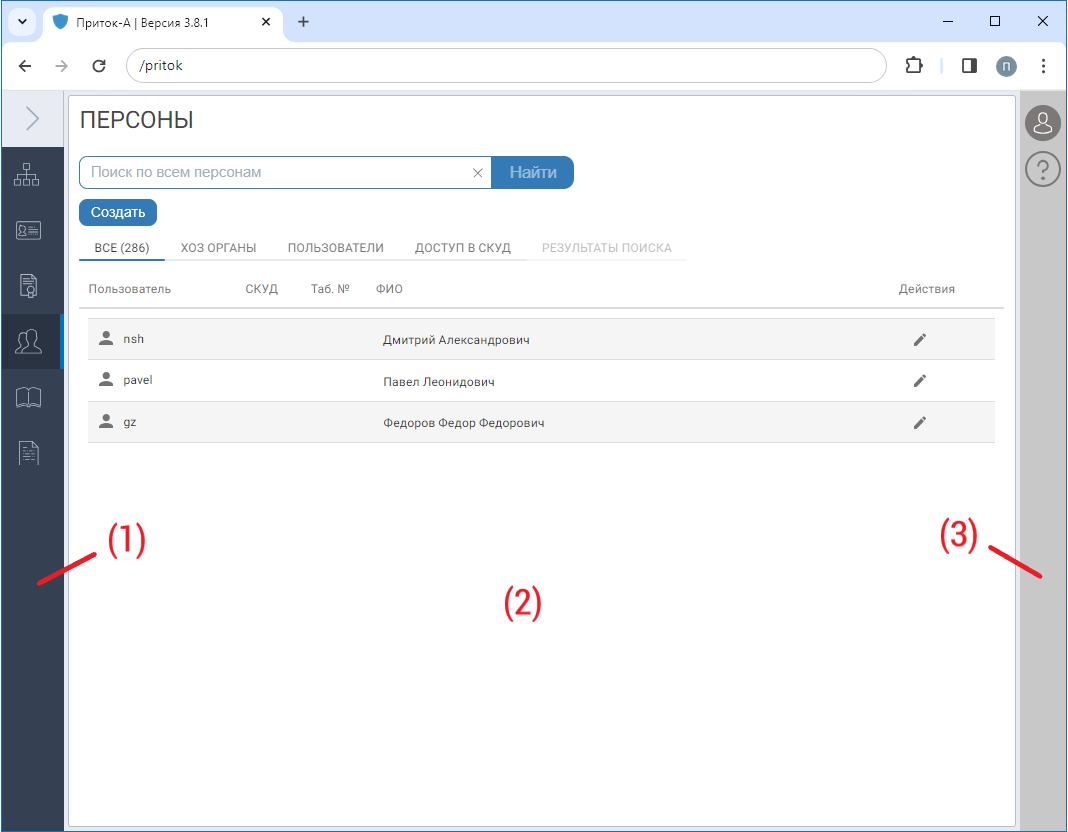Open the tab search dropdown arrow
Screen dimensions: 1068x832
click(x=22, y=22)
